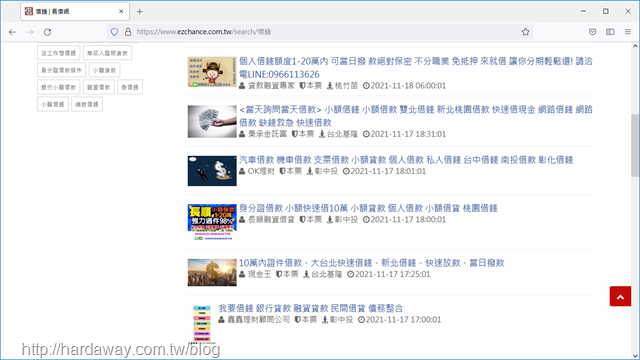Click the shield icon beside 本票 in 長順融資借貸 row

tap(302, 220)
